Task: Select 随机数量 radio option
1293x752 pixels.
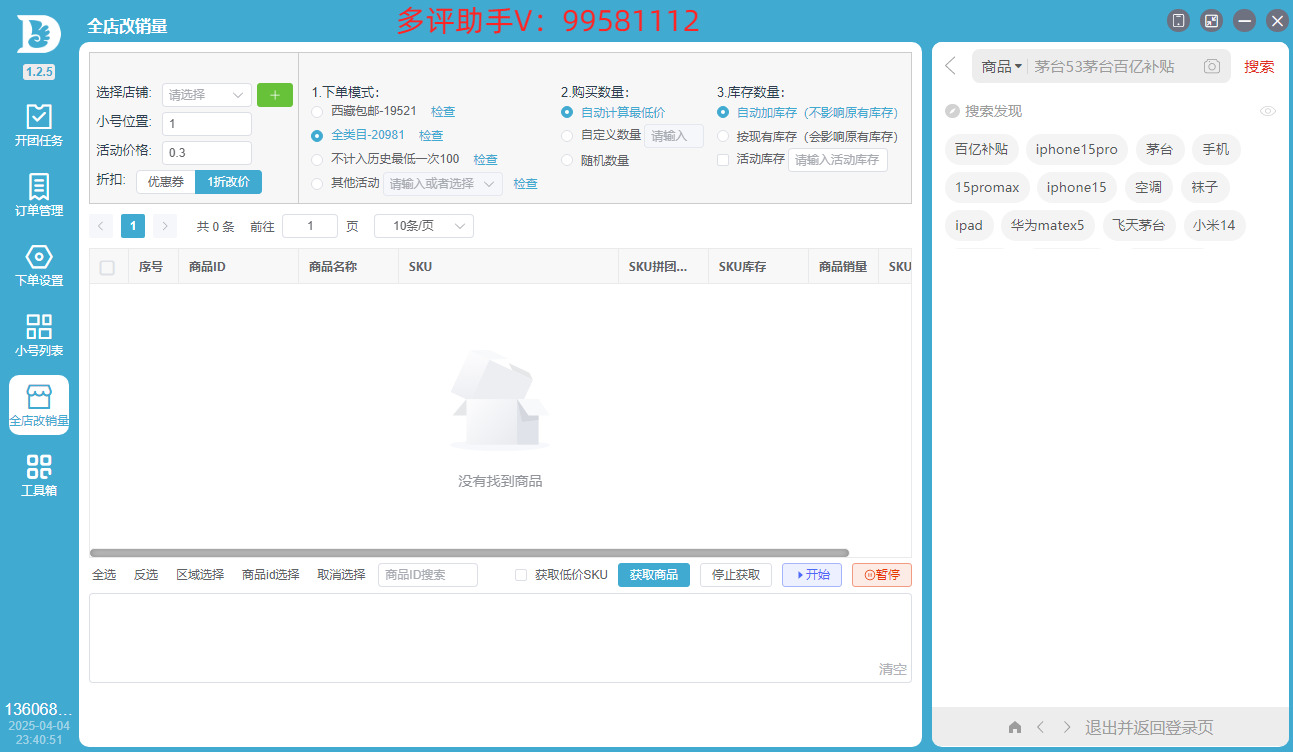Action: pos(567,160)
